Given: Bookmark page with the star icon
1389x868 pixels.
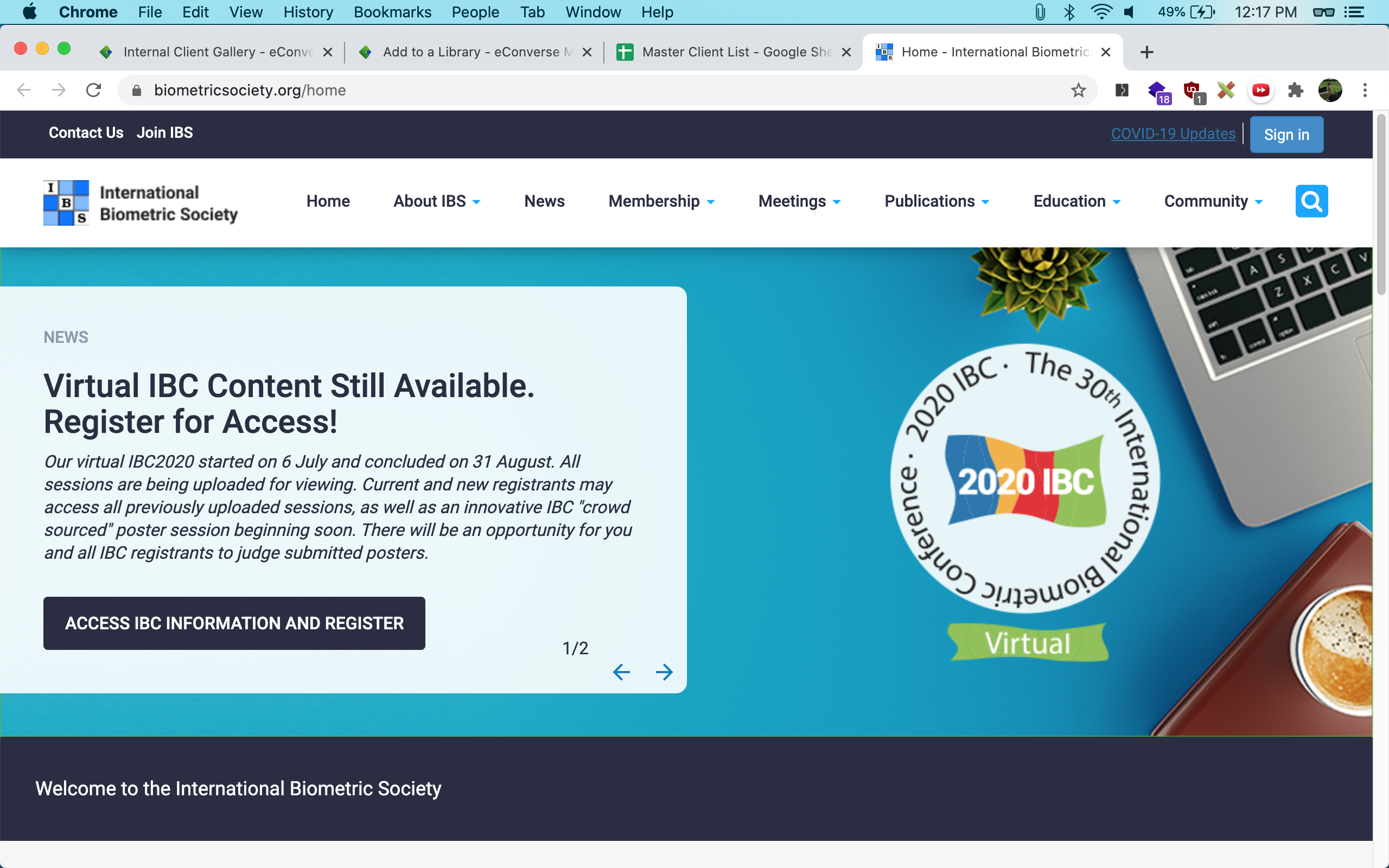Looking at the screenshot, I should [1078, 90].
